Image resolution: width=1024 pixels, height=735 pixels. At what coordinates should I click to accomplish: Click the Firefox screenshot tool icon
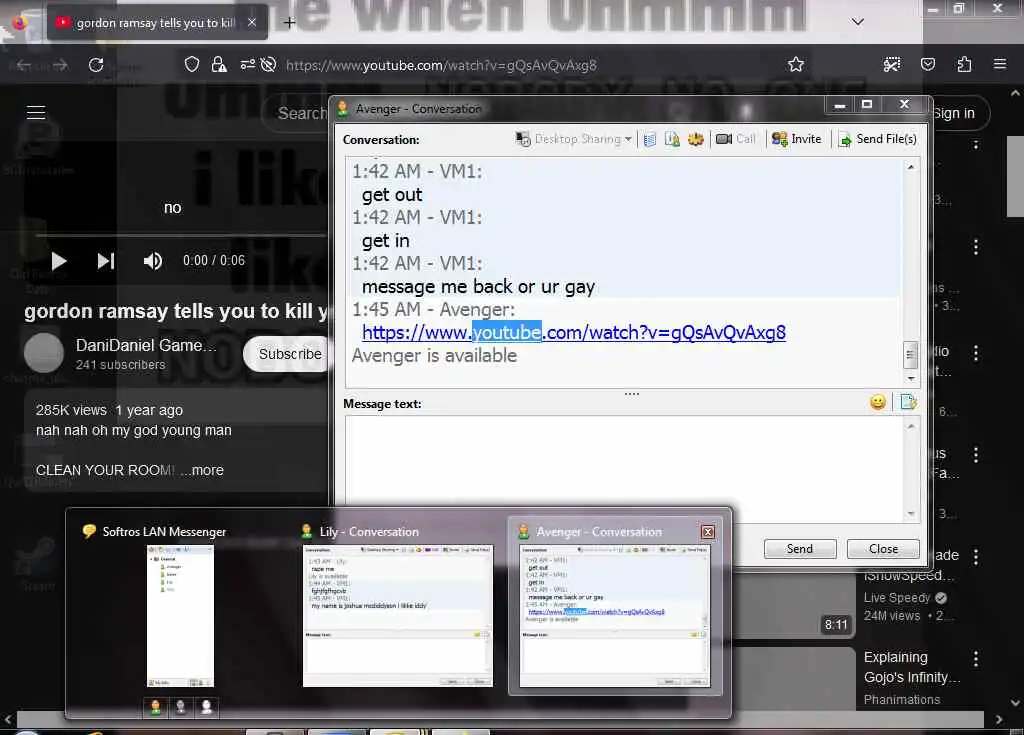[x=891, y=64]
